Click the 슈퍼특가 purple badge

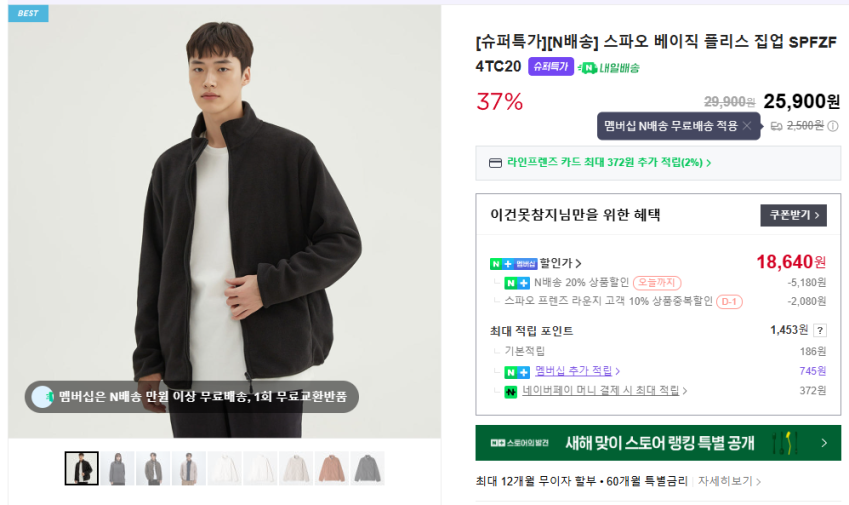551,67
